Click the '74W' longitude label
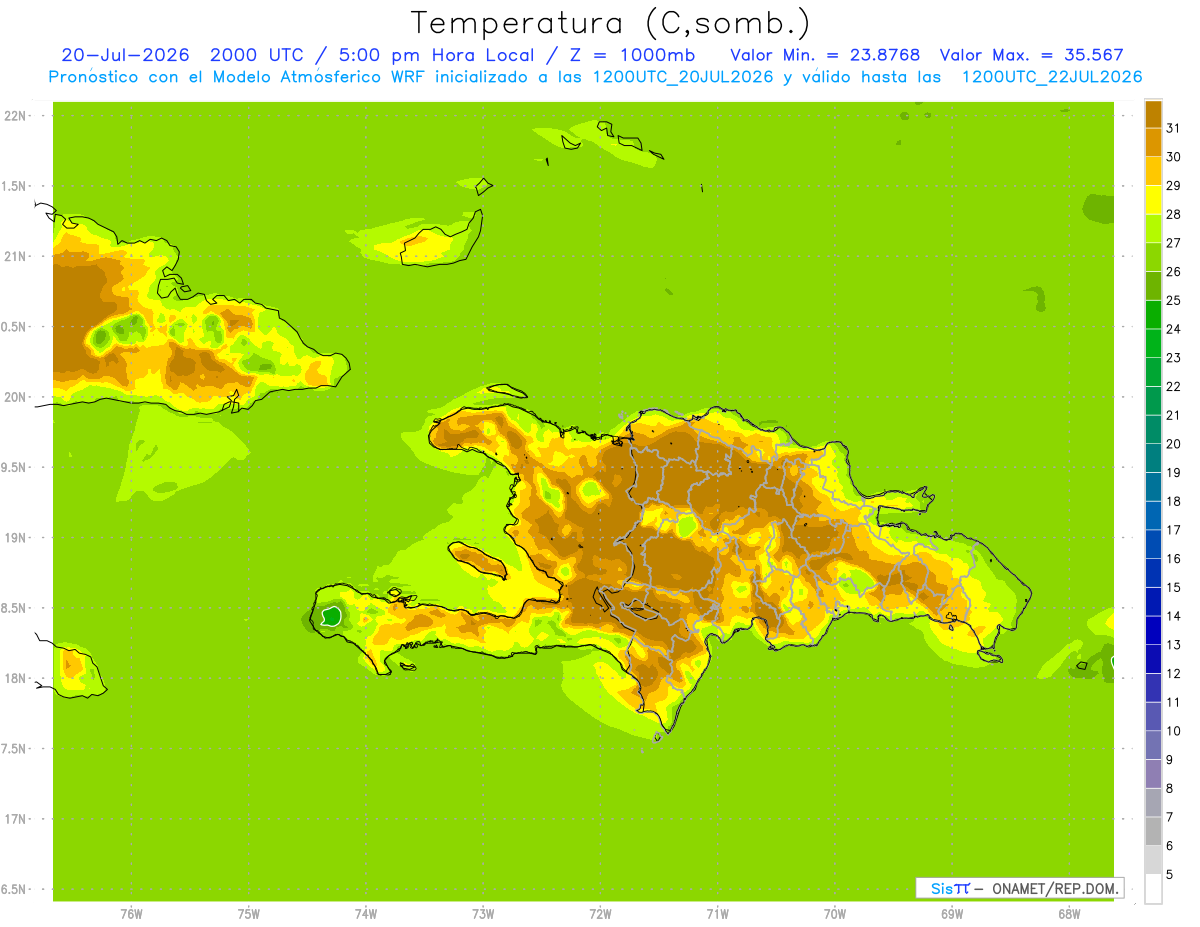 pos(366,914)
